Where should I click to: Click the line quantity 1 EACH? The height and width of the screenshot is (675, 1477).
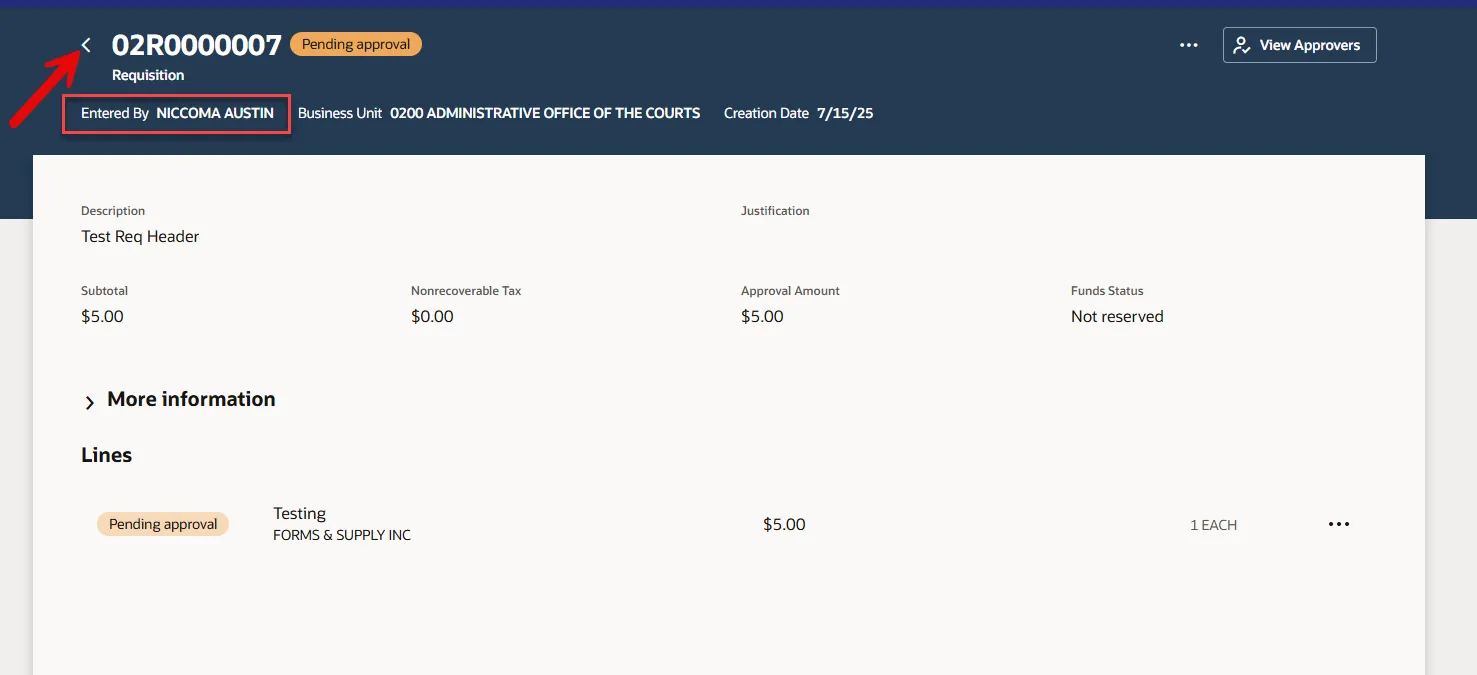point(1213,525)
